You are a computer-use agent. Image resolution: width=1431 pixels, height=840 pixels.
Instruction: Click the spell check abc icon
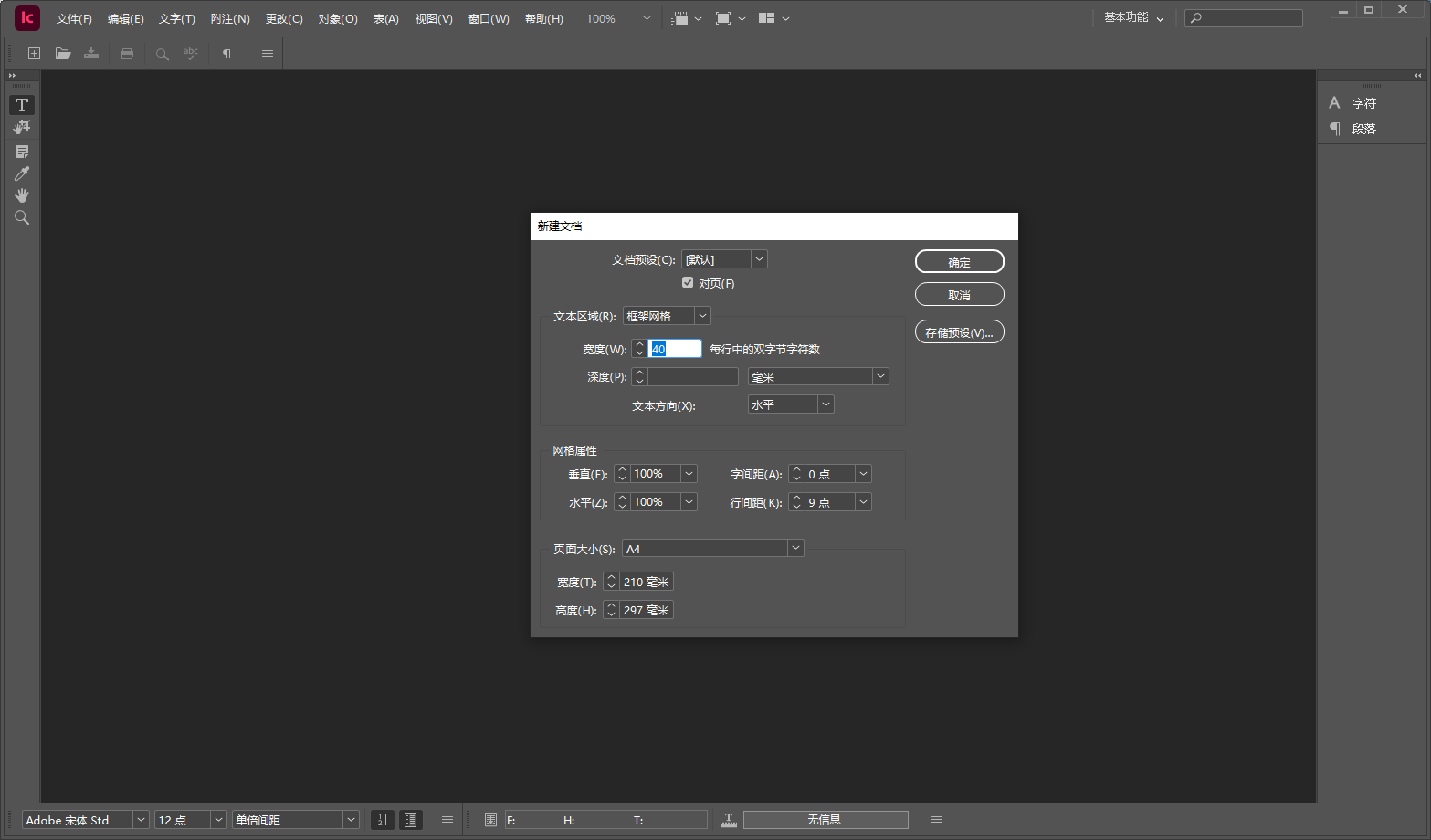[190, 54]
